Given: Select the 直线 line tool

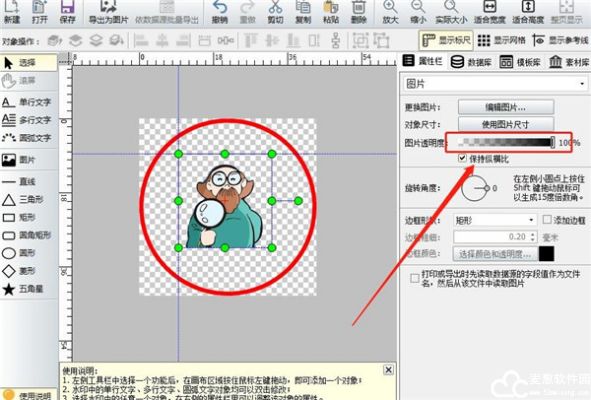Looking at the screenshot, I should point(29,182).
